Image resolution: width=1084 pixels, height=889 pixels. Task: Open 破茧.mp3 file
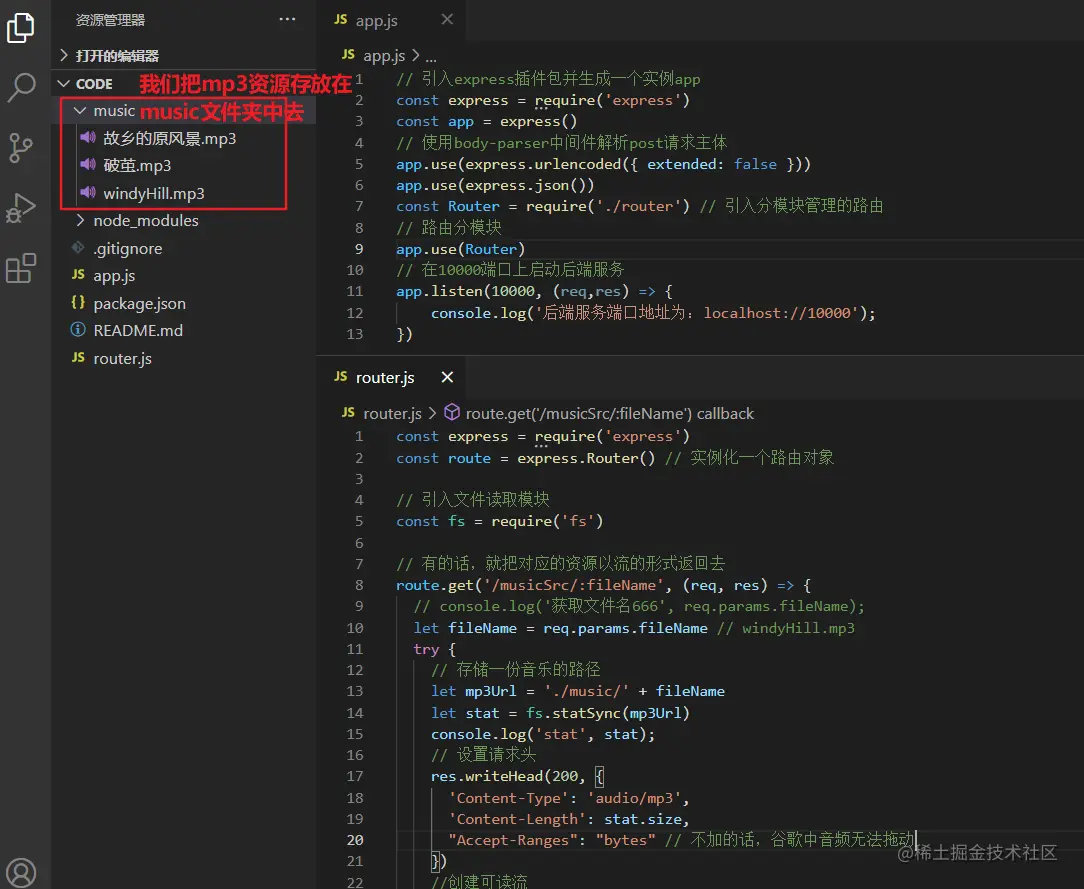click(x=137, y=166)
